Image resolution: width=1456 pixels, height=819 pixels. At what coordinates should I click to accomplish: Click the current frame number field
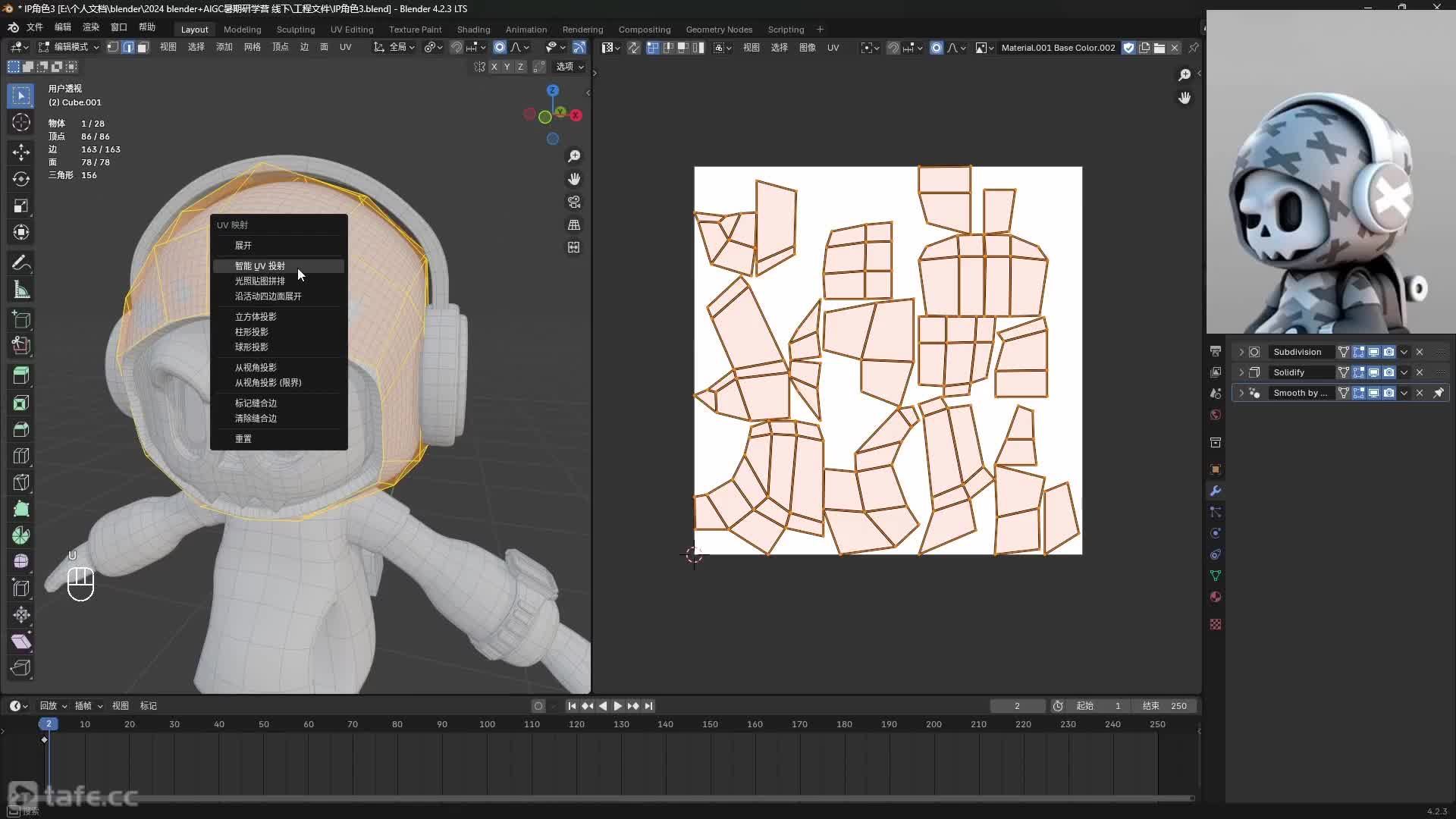[1018, 706]
